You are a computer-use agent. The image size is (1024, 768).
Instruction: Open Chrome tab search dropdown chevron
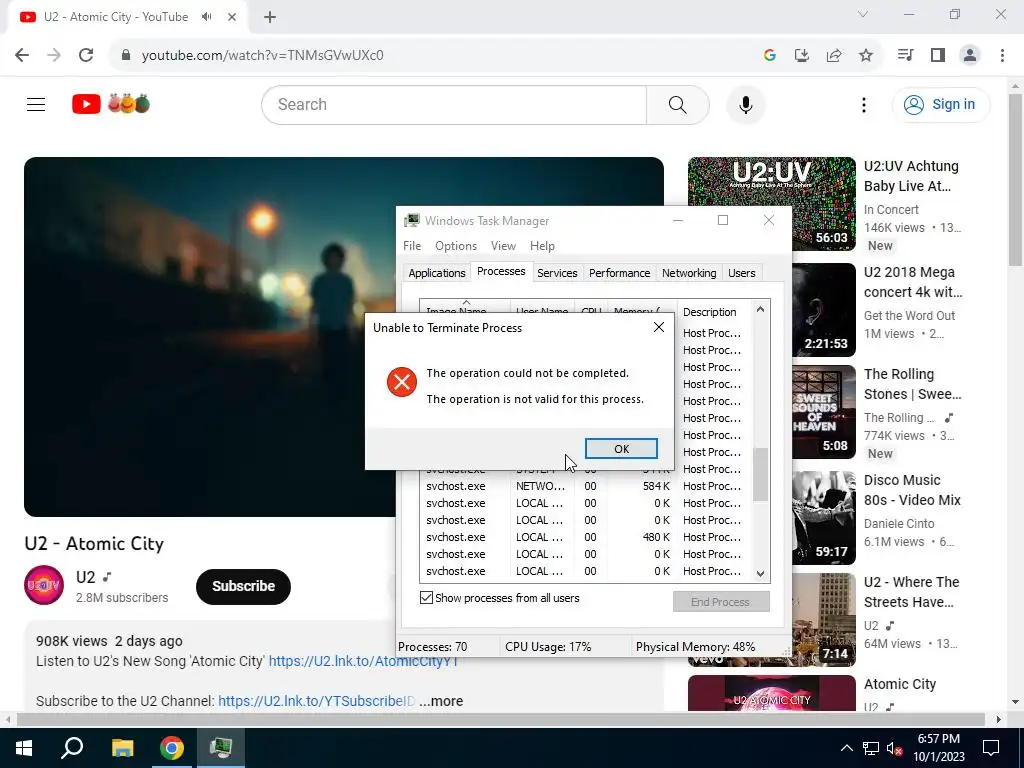click(863, 14)
